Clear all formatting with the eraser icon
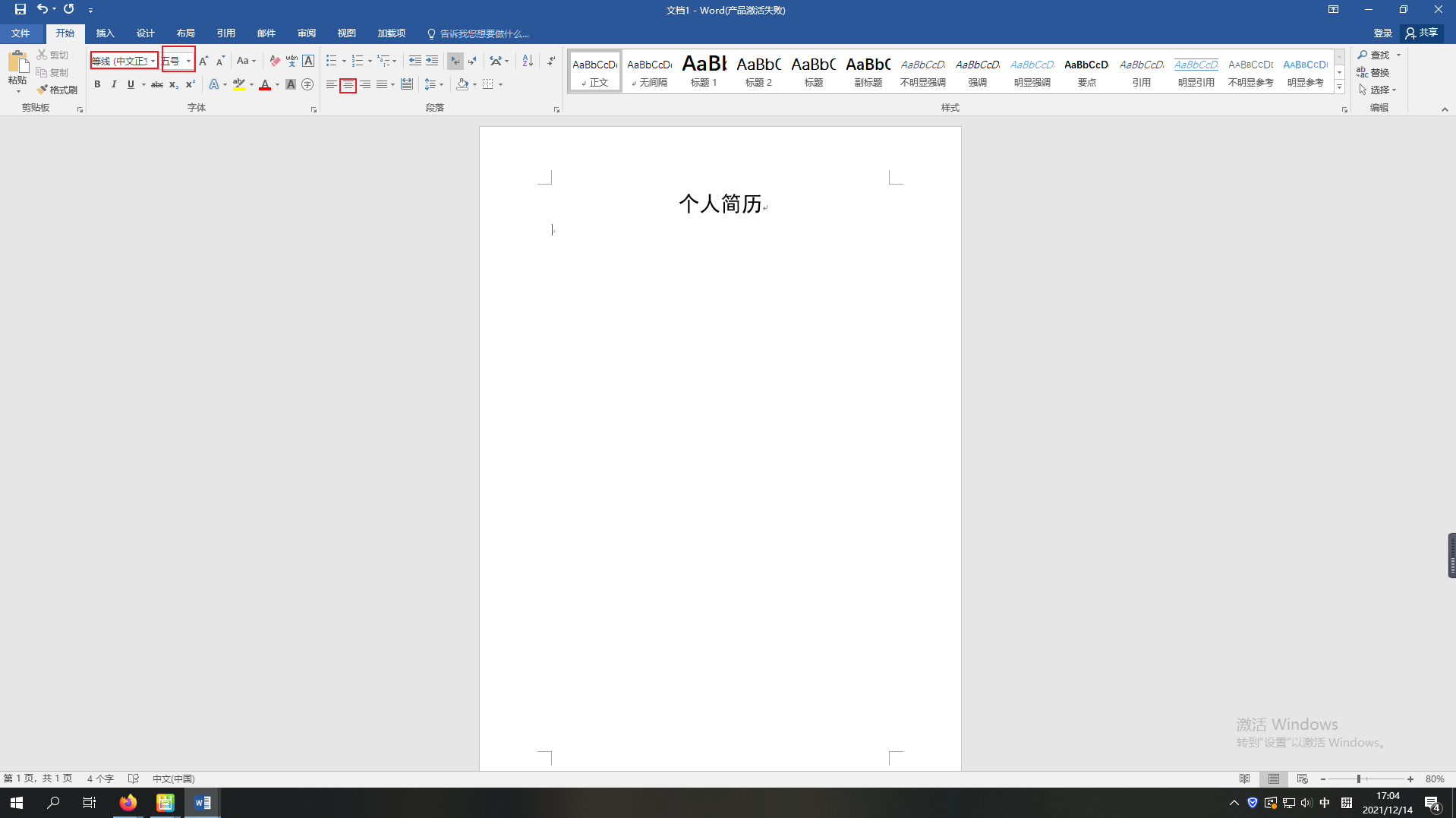The width and height of the screenshot is (1456, 818). point(275,61)
